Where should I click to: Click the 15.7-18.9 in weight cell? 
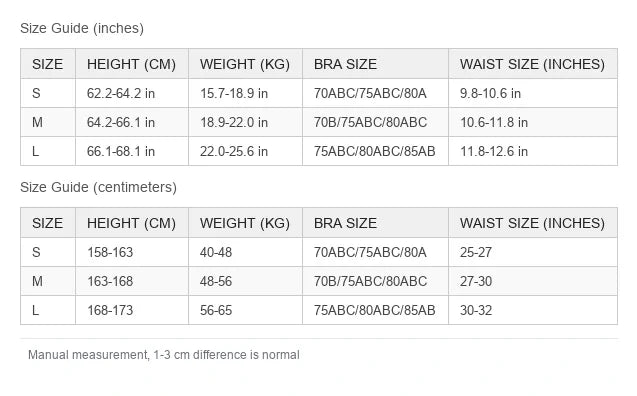pos(245,93)
